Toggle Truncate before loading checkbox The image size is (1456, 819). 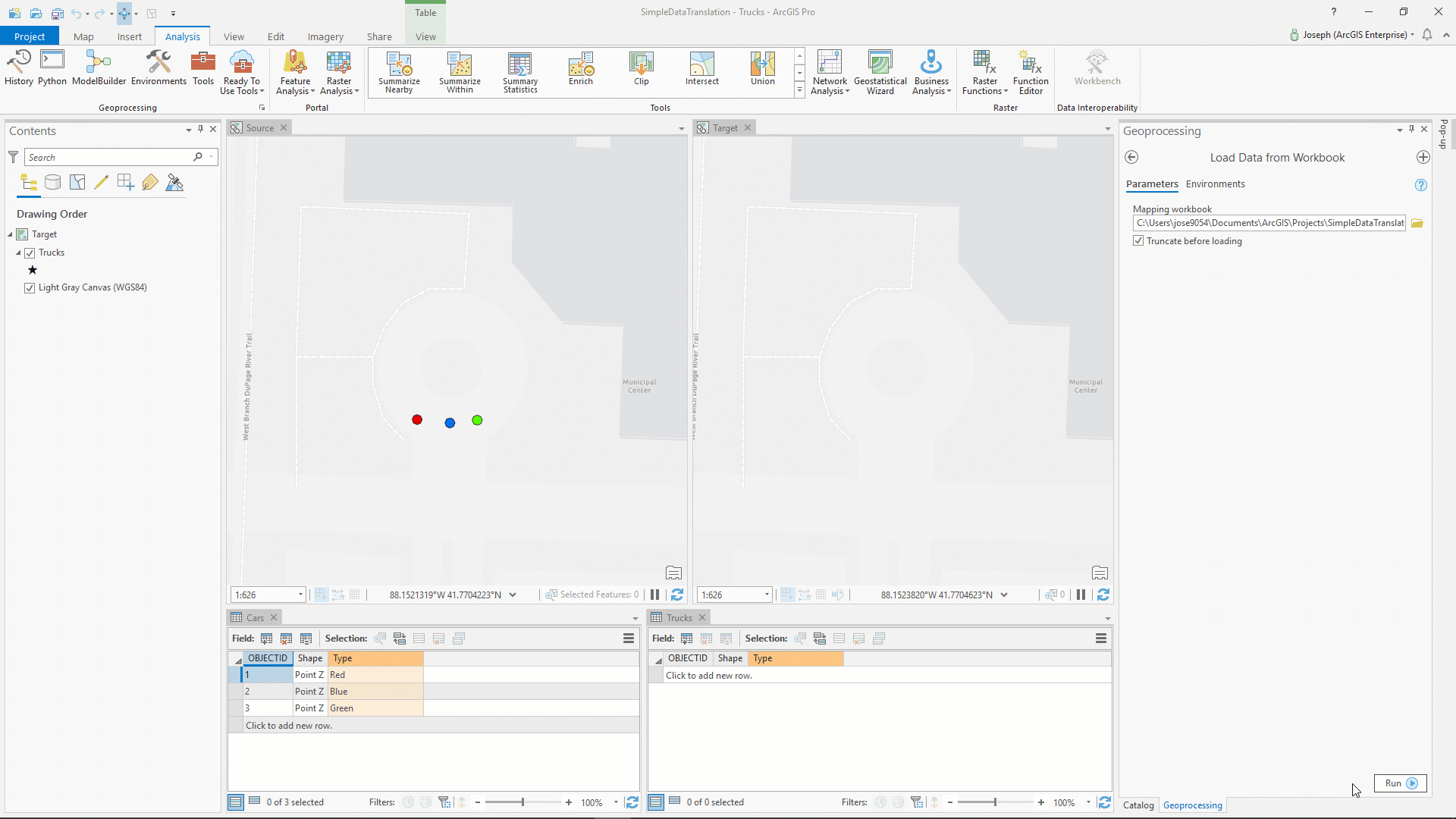tap(1138, 241)
